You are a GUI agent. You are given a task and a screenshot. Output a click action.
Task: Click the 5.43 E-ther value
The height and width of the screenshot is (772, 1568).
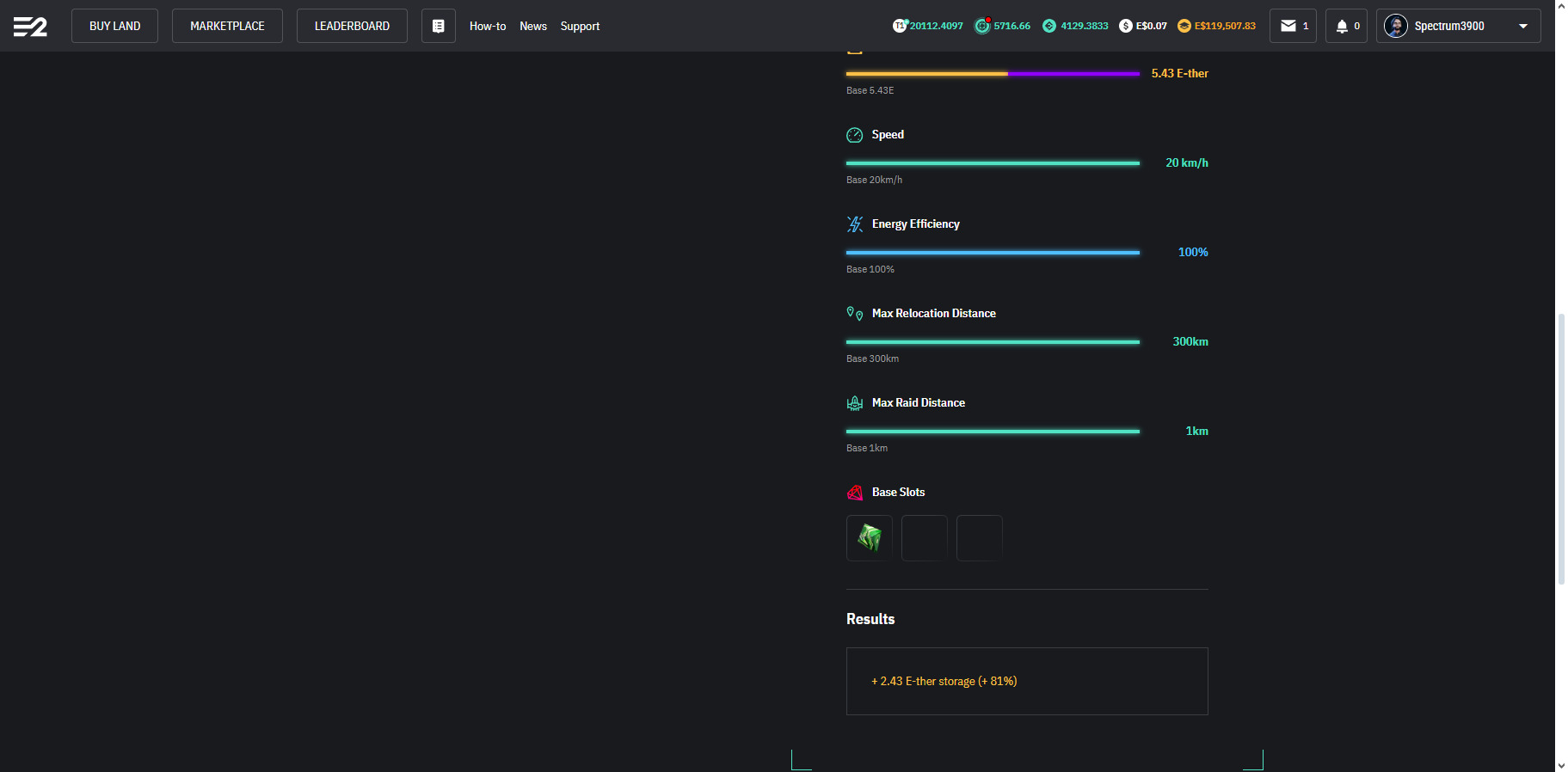pyautogui.click(x=1179, y=73)
